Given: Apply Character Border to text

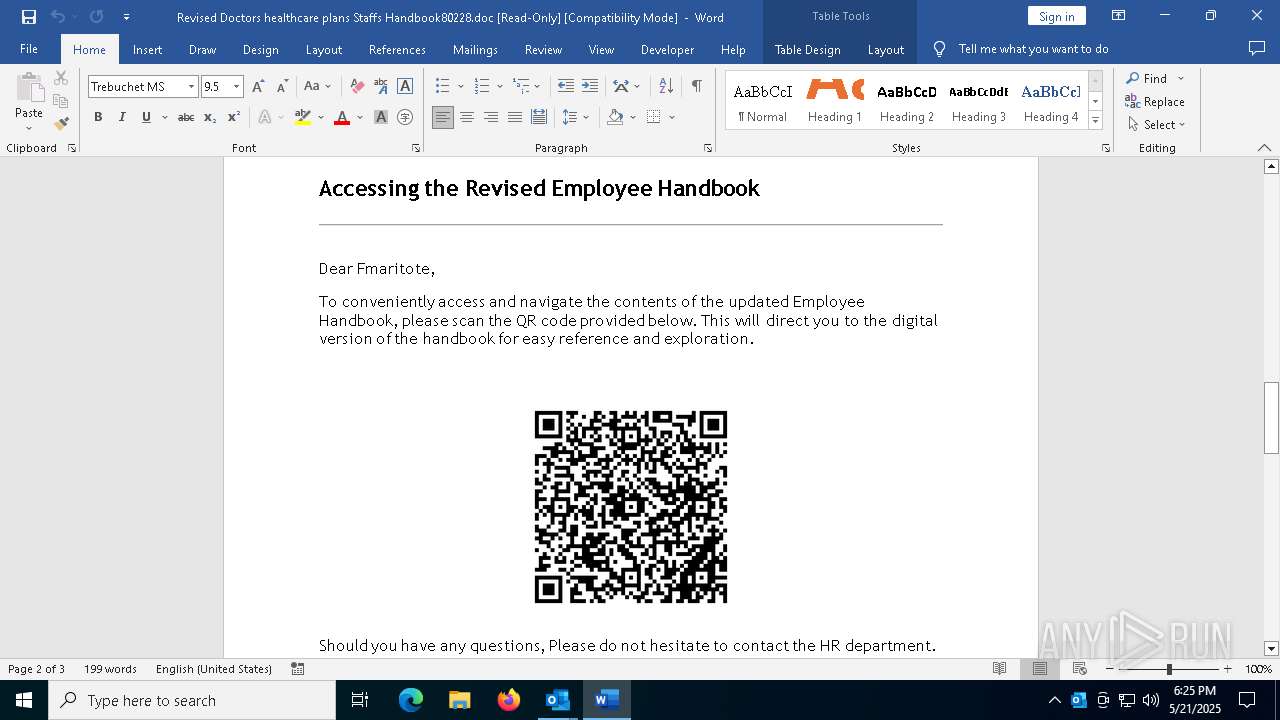Looking at the screenshot, I should click(x=405, y=87).
